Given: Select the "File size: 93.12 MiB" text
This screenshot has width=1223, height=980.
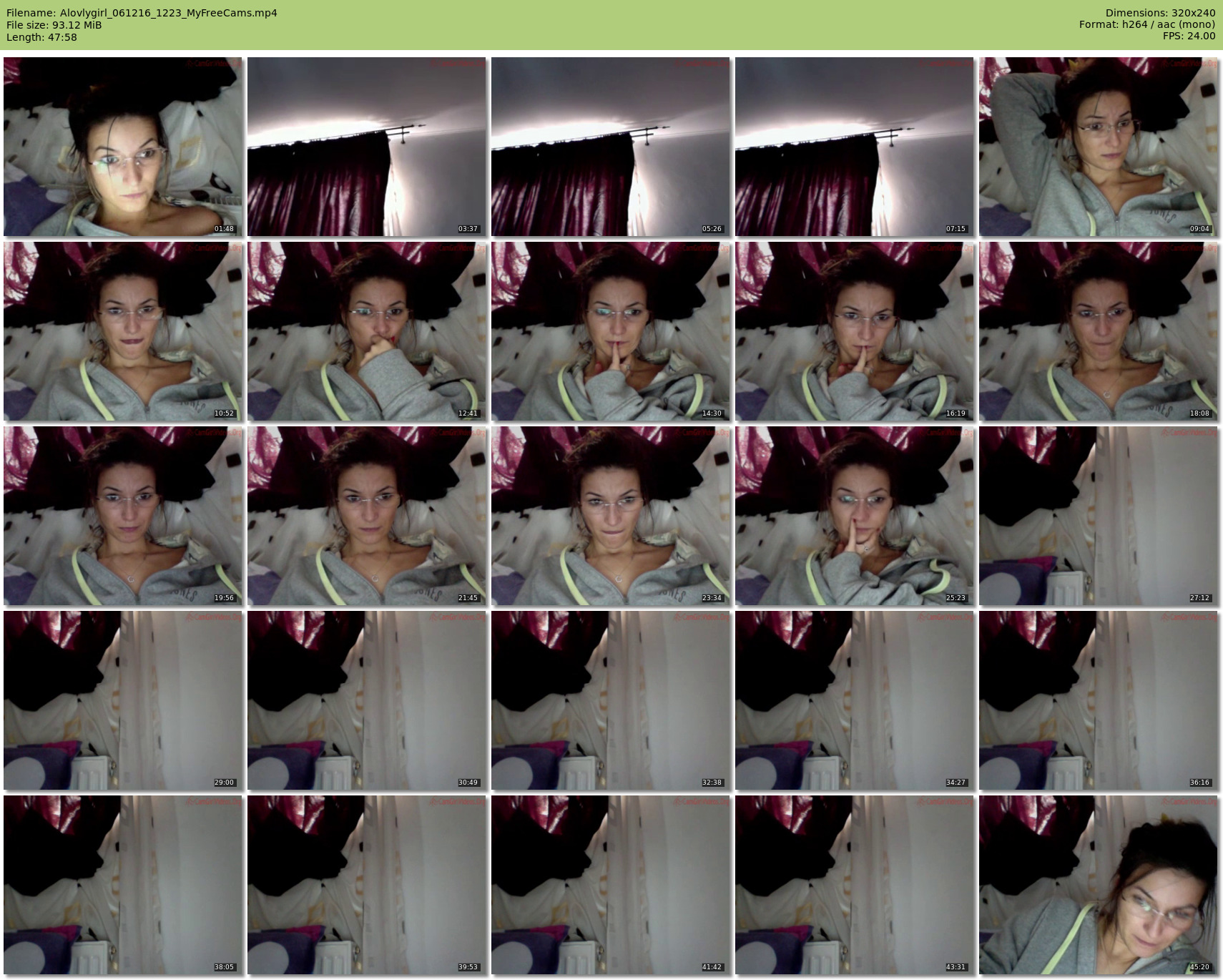Looking at the screenshot, I should (x=54, y=25).
